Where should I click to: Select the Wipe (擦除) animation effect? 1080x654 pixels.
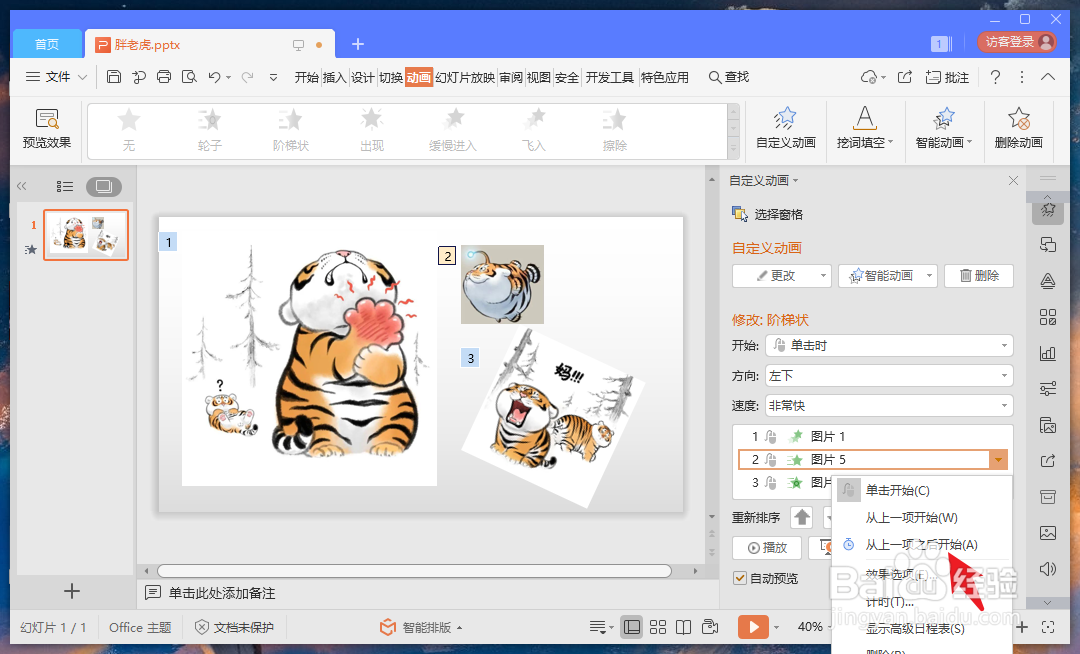[614, 130]
